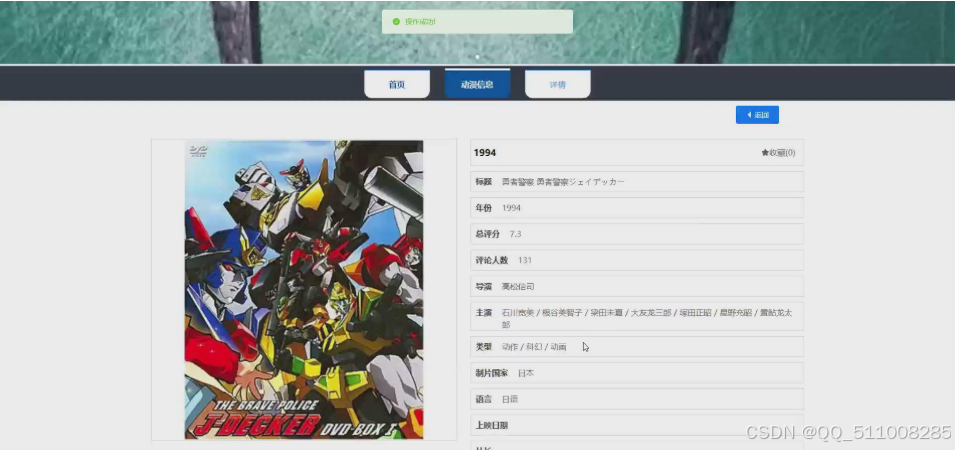Click the 主演 cast list text
The height and width of the screenshot is (450, 955).
(647, 318)
